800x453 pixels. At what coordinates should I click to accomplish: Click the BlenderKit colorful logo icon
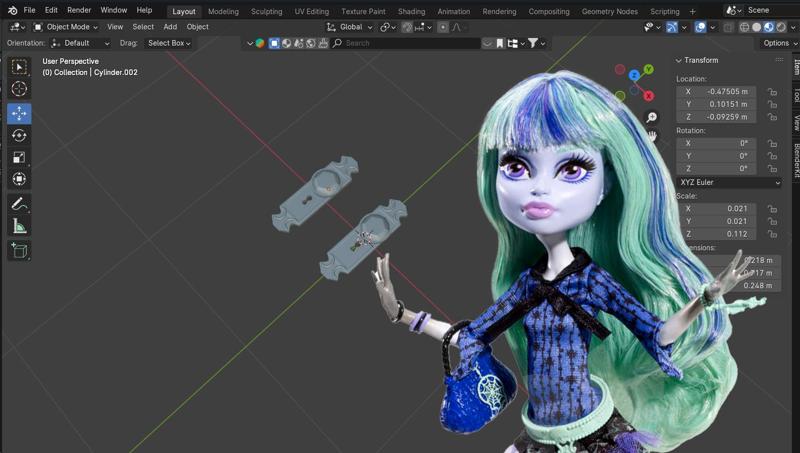[260, 43]
